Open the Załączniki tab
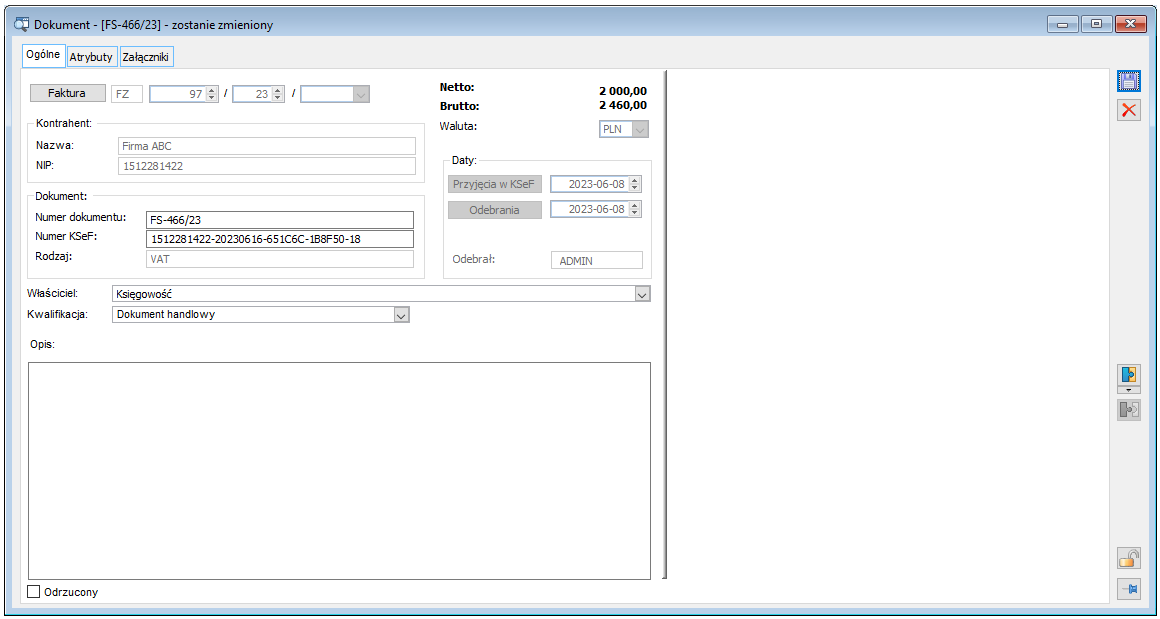This screenshot has width=1160, height=619. point(146,56)
